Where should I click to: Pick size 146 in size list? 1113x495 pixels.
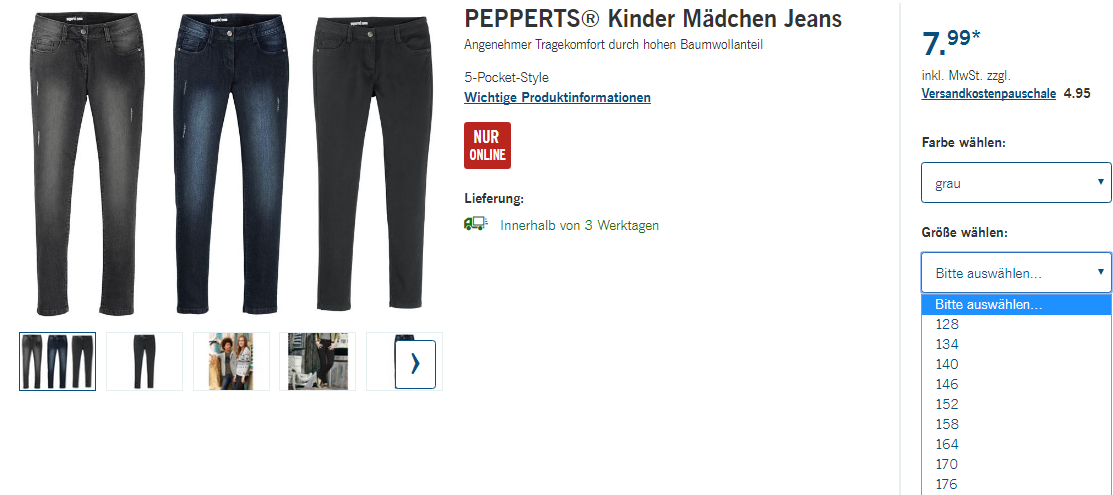(x=1016, y=384)
